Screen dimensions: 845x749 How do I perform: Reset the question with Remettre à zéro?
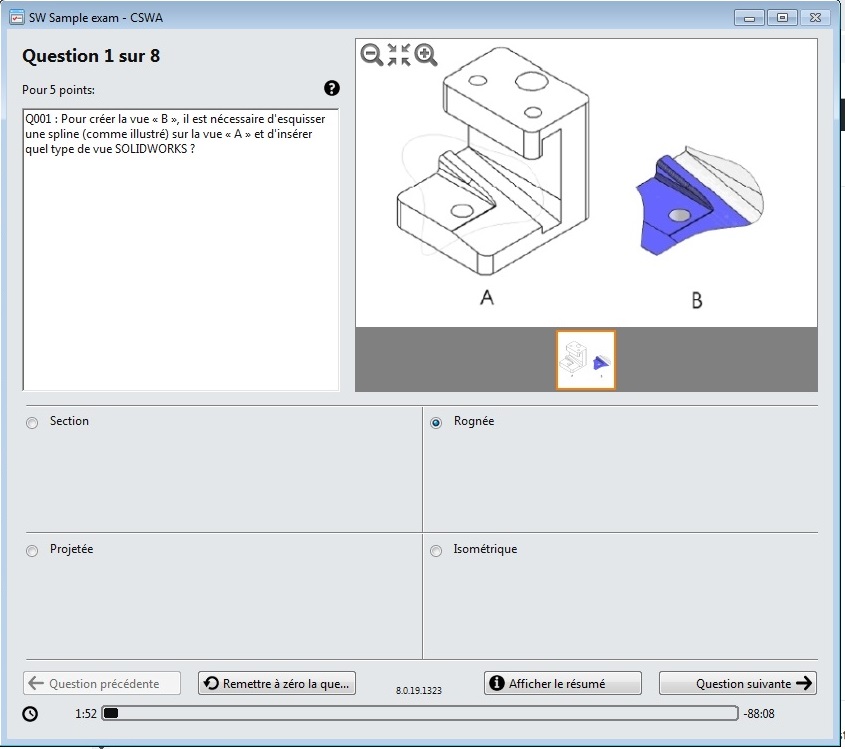tap(276, 683)
